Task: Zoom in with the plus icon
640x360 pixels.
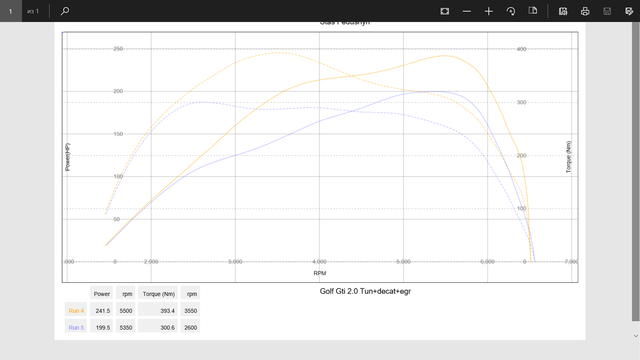Action: (489, 11)
